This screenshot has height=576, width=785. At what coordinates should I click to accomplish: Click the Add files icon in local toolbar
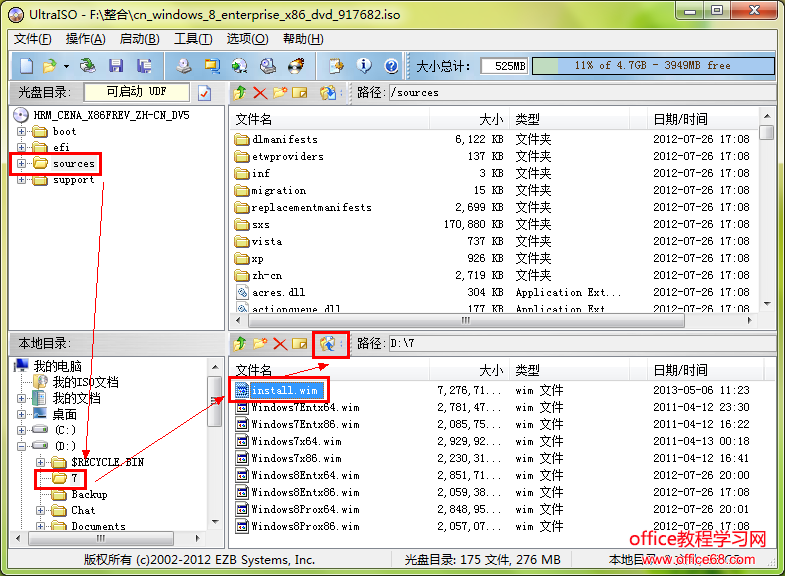328,344
